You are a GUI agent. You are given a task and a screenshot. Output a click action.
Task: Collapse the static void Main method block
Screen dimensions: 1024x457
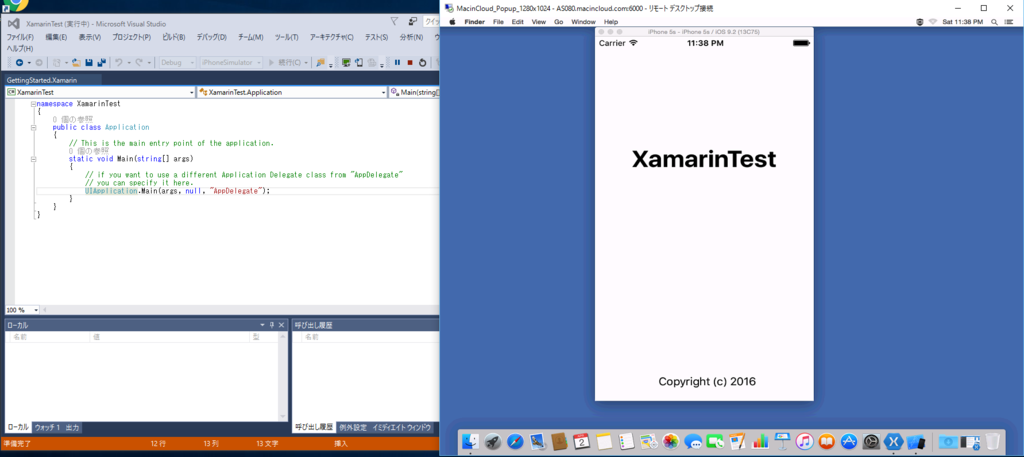[x=33, y=159]
